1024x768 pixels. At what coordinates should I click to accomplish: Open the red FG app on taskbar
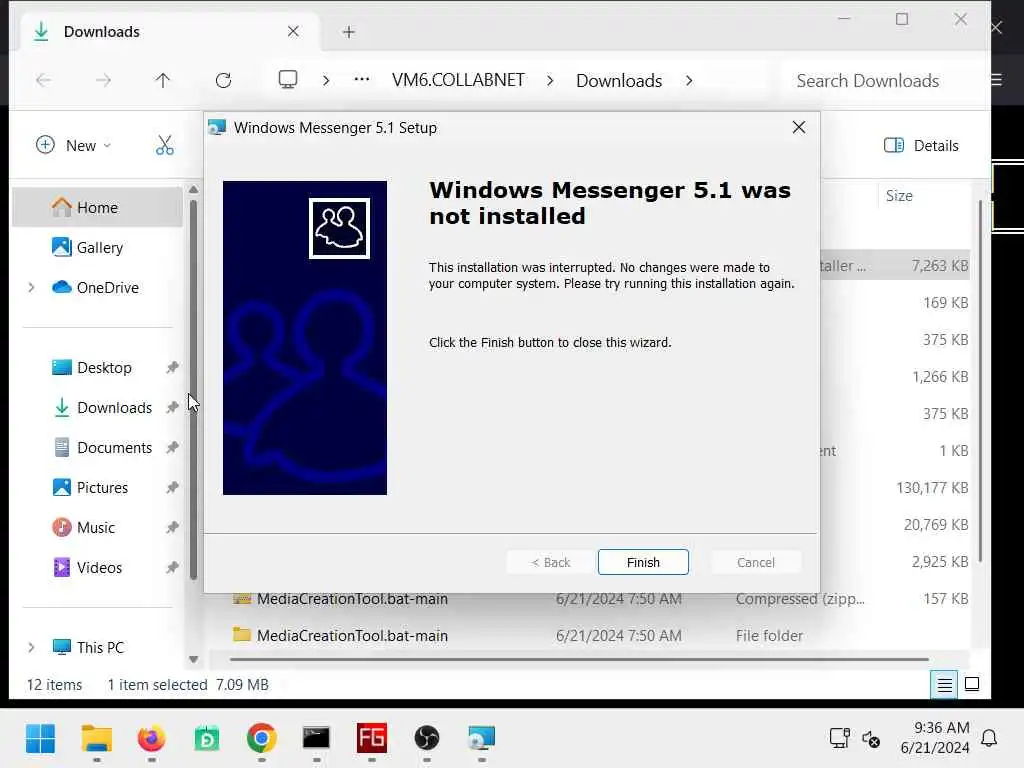click(372, 739)
